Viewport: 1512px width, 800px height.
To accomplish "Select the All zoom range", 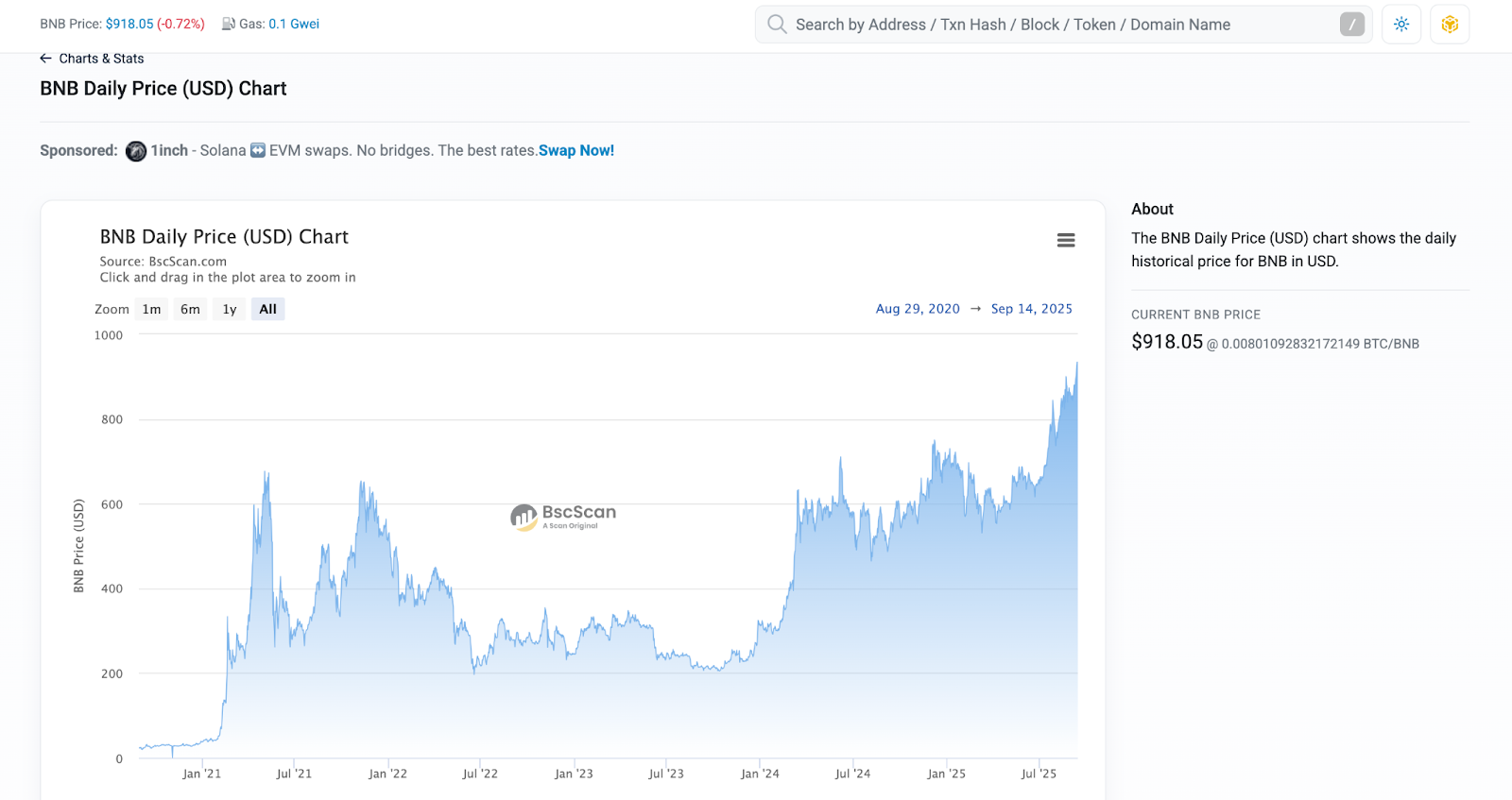I will pos(268,309).
